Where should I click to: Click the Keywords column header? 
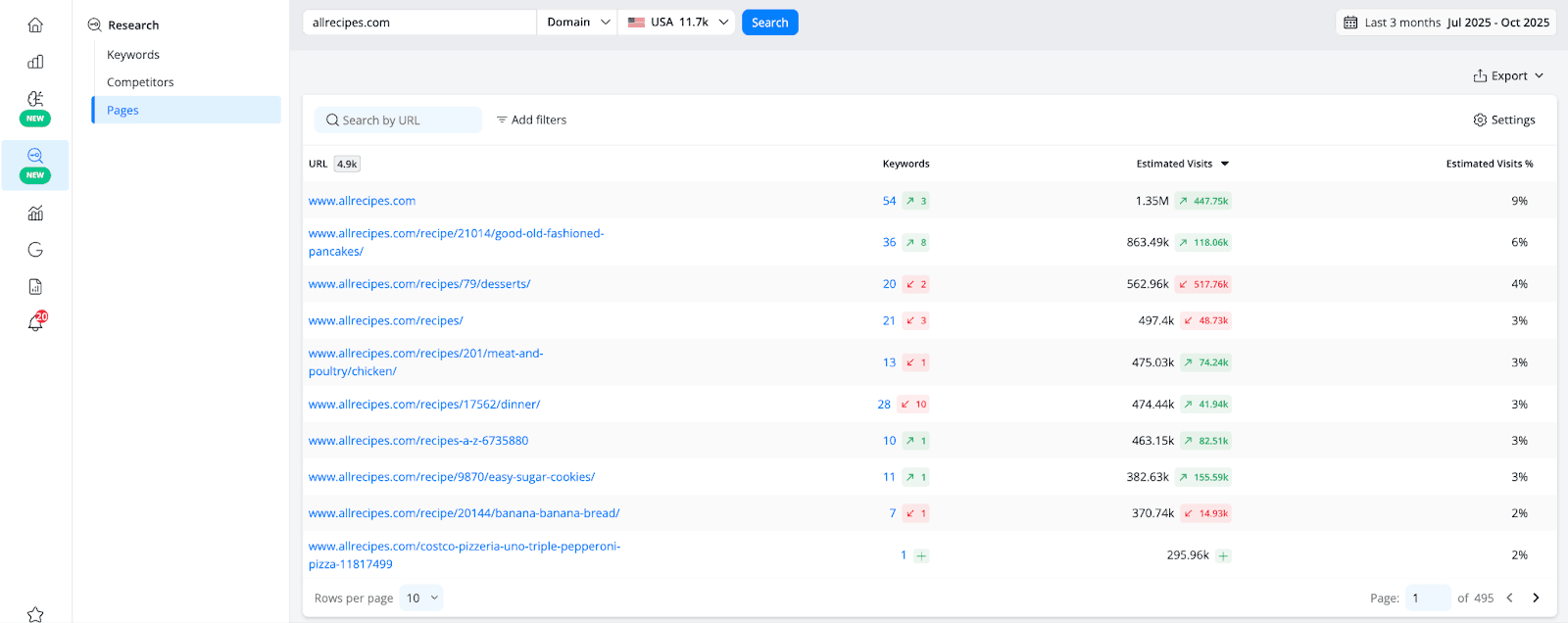coord(906,164)
